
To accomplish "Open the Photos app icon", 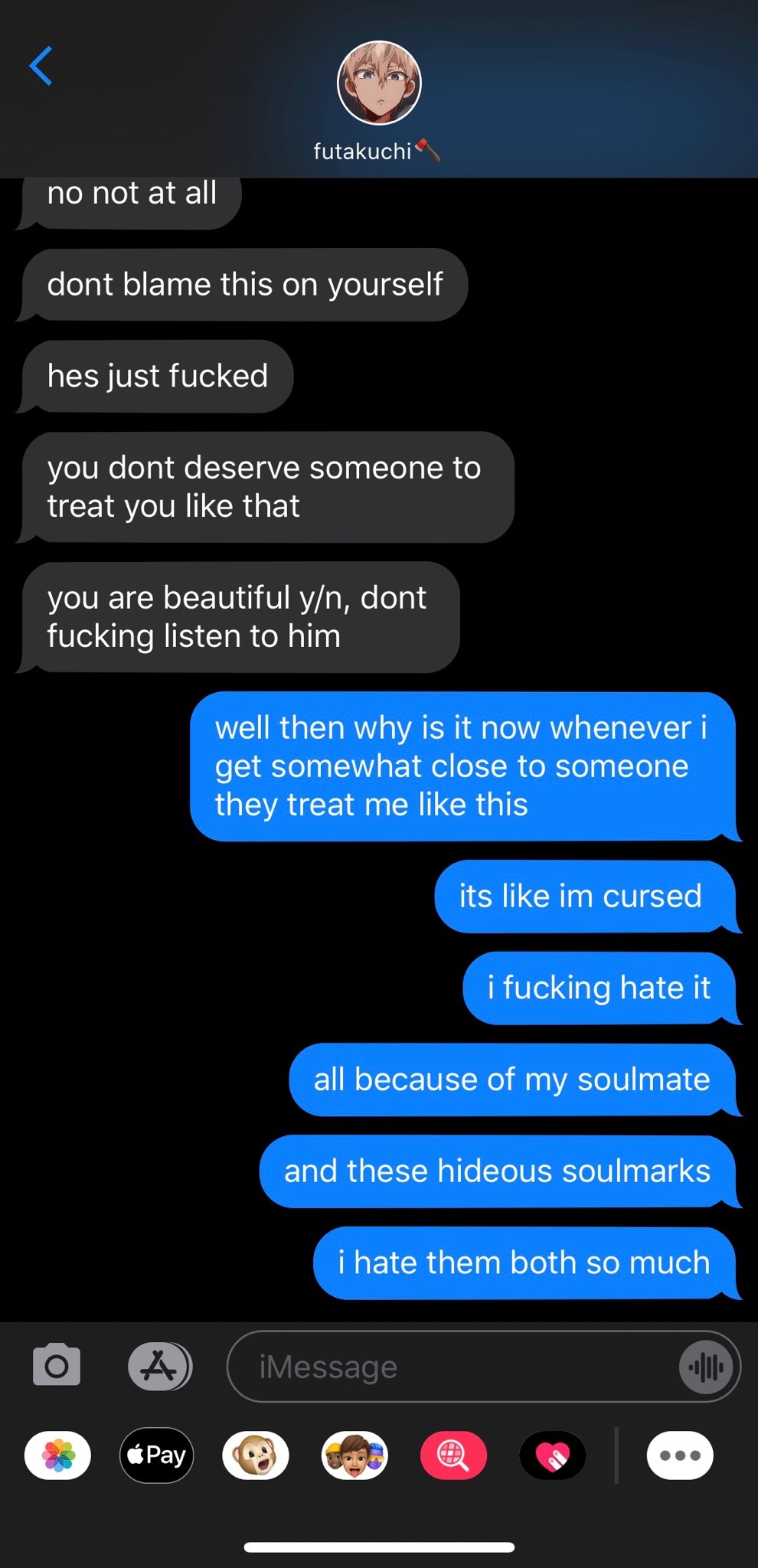I will click(x=58, y=1455).
